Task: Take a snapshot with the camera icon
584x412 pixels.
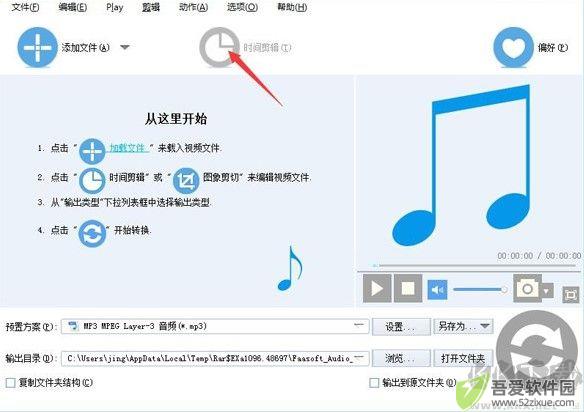Action: tap(527, 288)
